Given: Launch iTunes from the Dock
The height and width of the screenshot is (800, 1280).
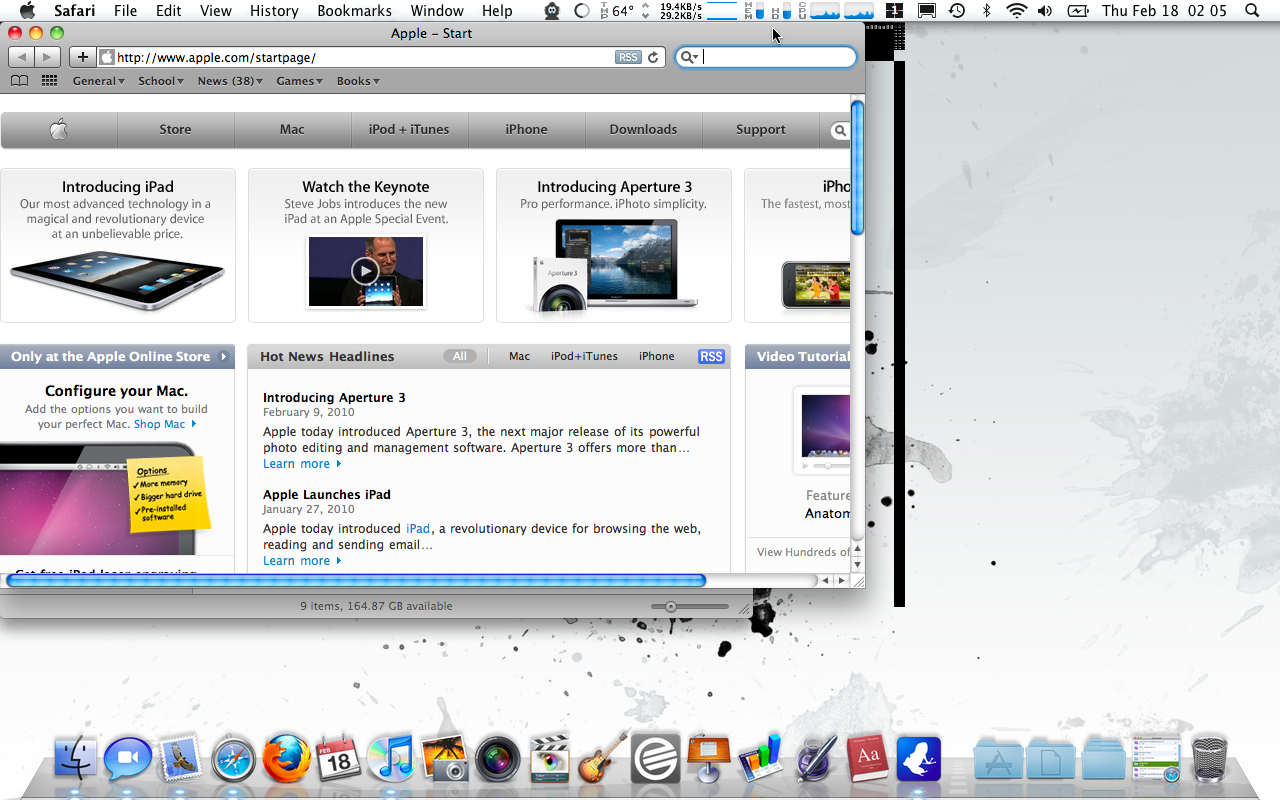Looking at the screenshot, I should tap(391, 759).
